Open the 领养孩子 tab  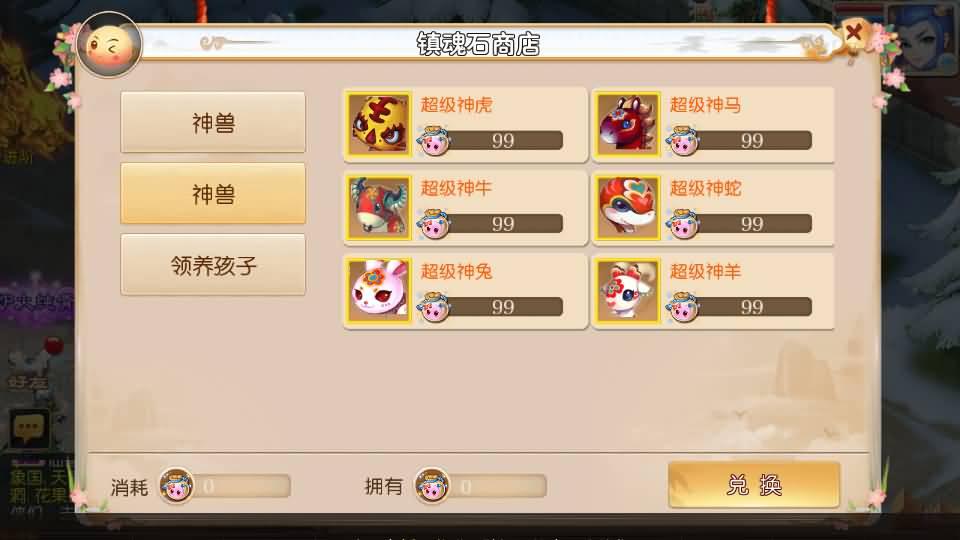pos(213,264)
